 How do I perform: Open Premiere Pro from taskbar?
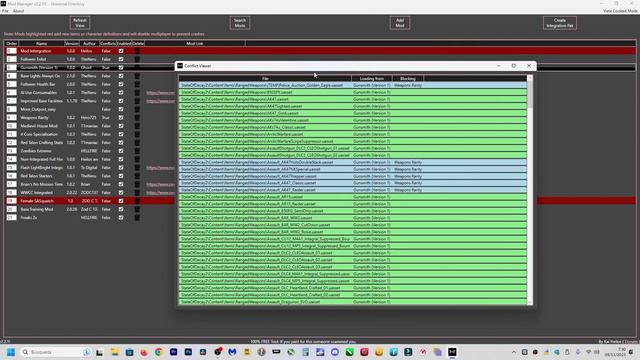coord(173,352)
